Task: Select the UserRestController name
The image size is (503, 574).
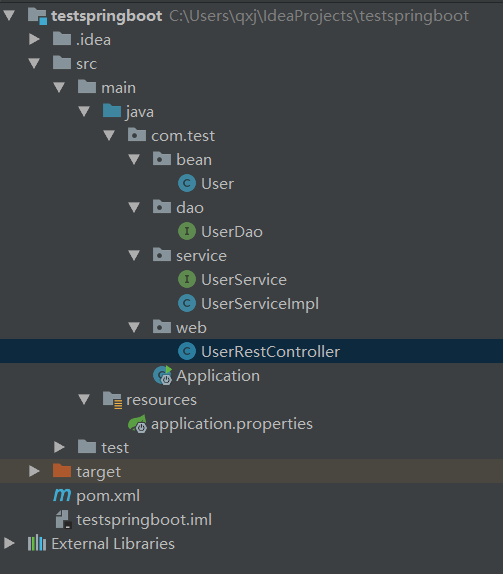Action: [271, 352]
